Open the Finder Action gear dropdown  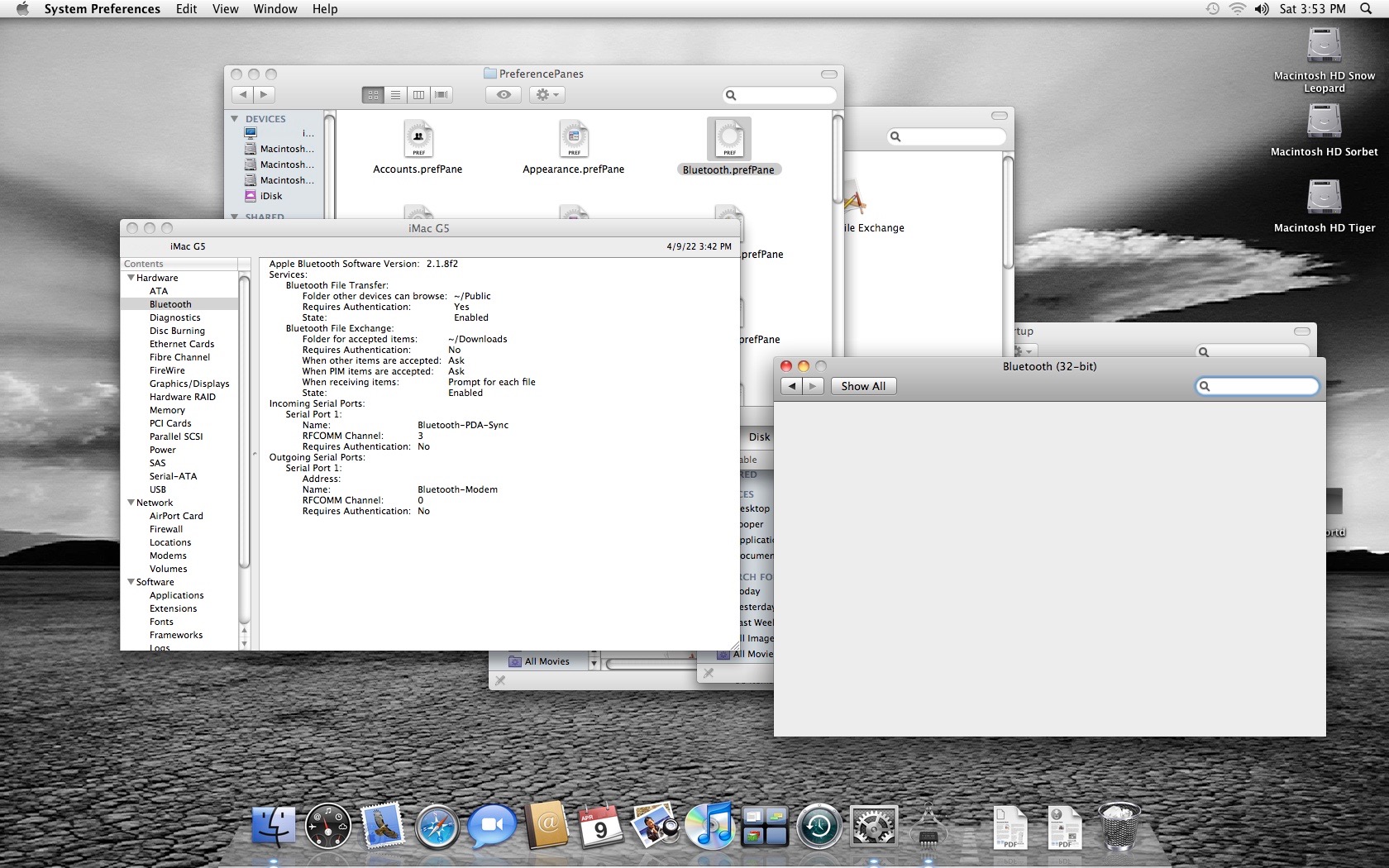[547, 95]
